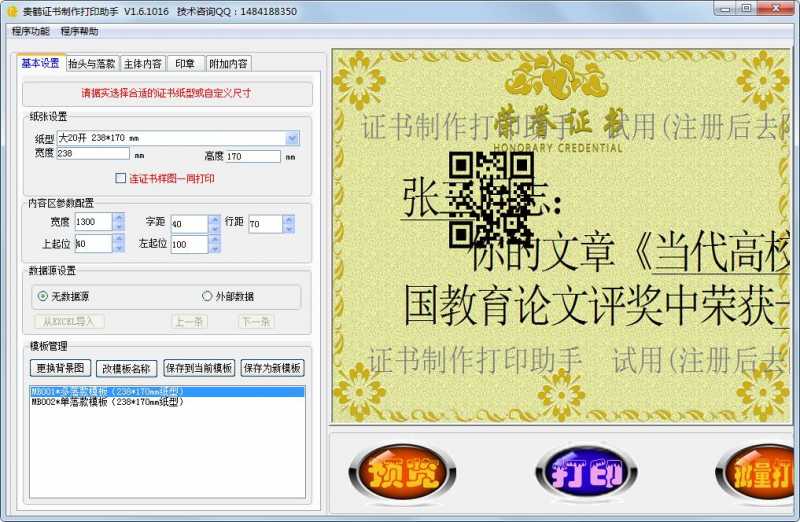The width and height of the screenshot is (800, 522).
Task: Increase the 左起位 left offset value
Action: point(215,240)
